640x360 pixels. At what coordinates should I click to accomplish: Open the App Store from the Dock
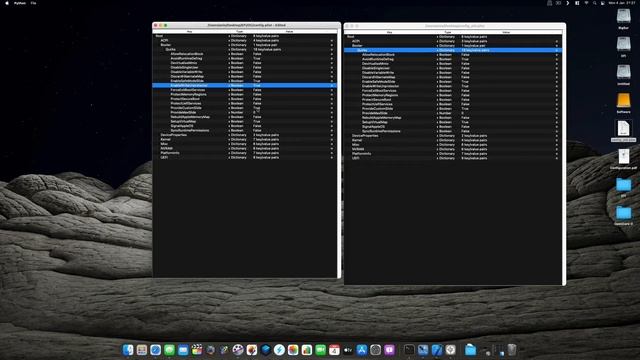[362, 350]
